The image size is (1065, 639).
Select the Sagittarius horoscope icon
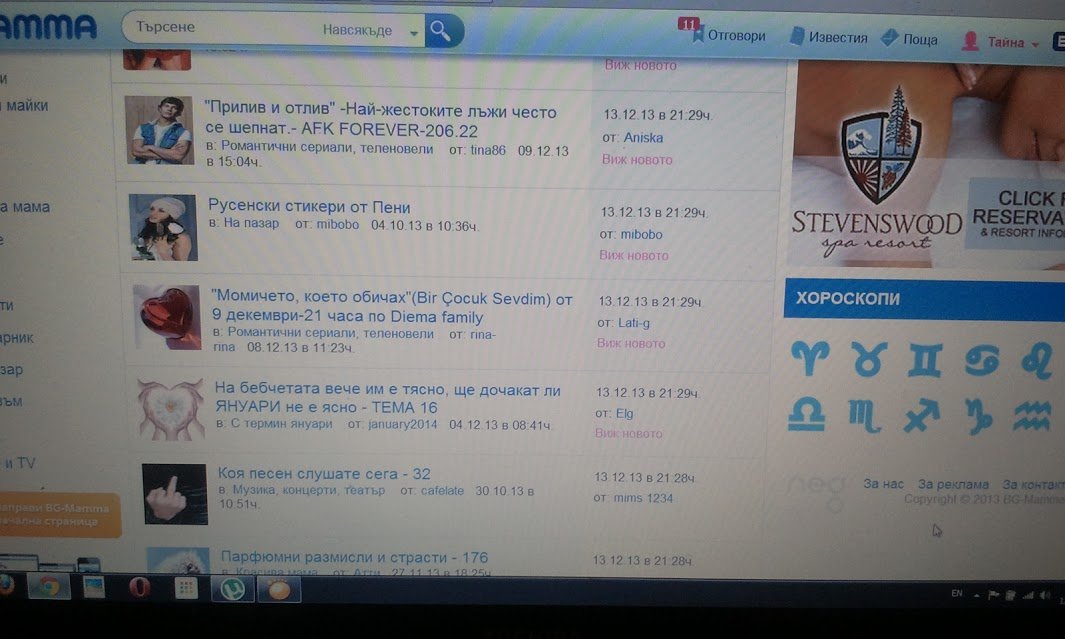click(922, 416)
